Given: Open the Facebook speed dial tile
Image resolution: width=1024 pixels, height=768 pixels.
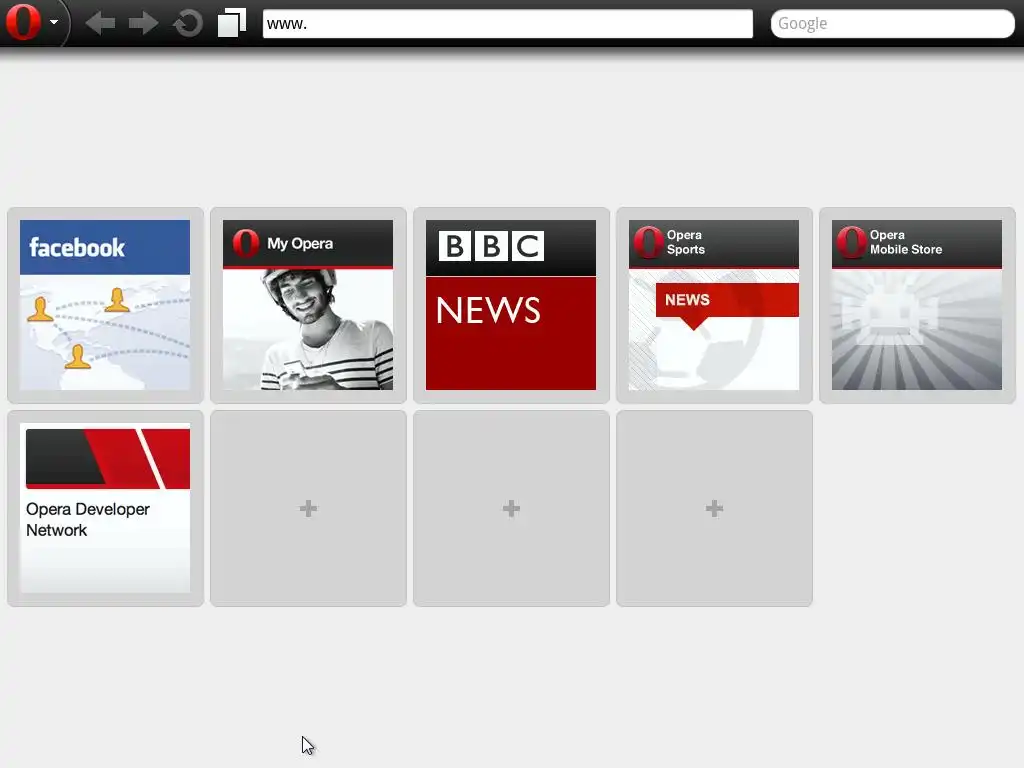Looking at the screenshot, I should (105, 305).
